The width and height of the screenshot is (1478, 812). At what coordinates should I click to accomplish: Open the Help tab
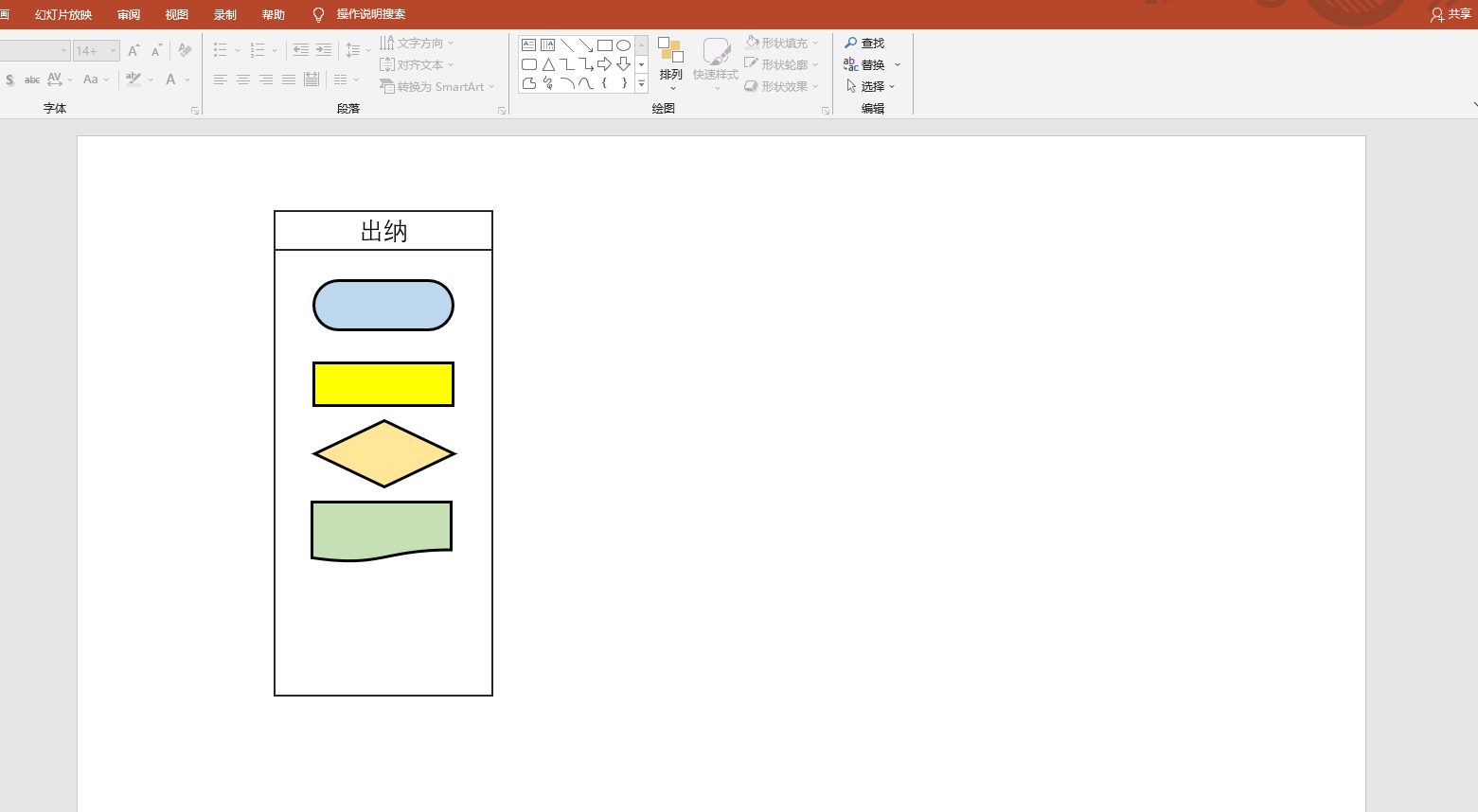tap(274, 14)
